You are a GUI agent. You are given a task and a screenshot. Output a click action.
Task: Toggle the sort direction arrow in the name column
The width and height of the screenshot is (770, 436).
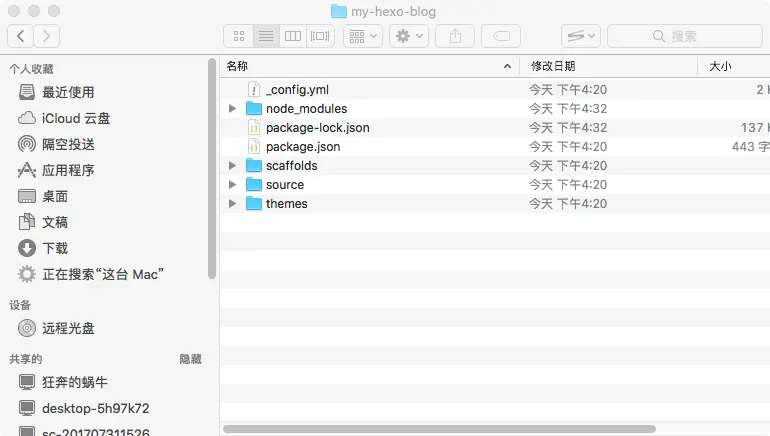pyautogui.click(x=507, y=66)
